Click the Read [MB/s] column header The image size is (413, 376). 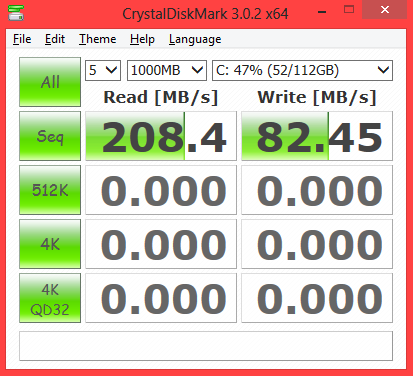pyautogui.click(x=161, y=97)
